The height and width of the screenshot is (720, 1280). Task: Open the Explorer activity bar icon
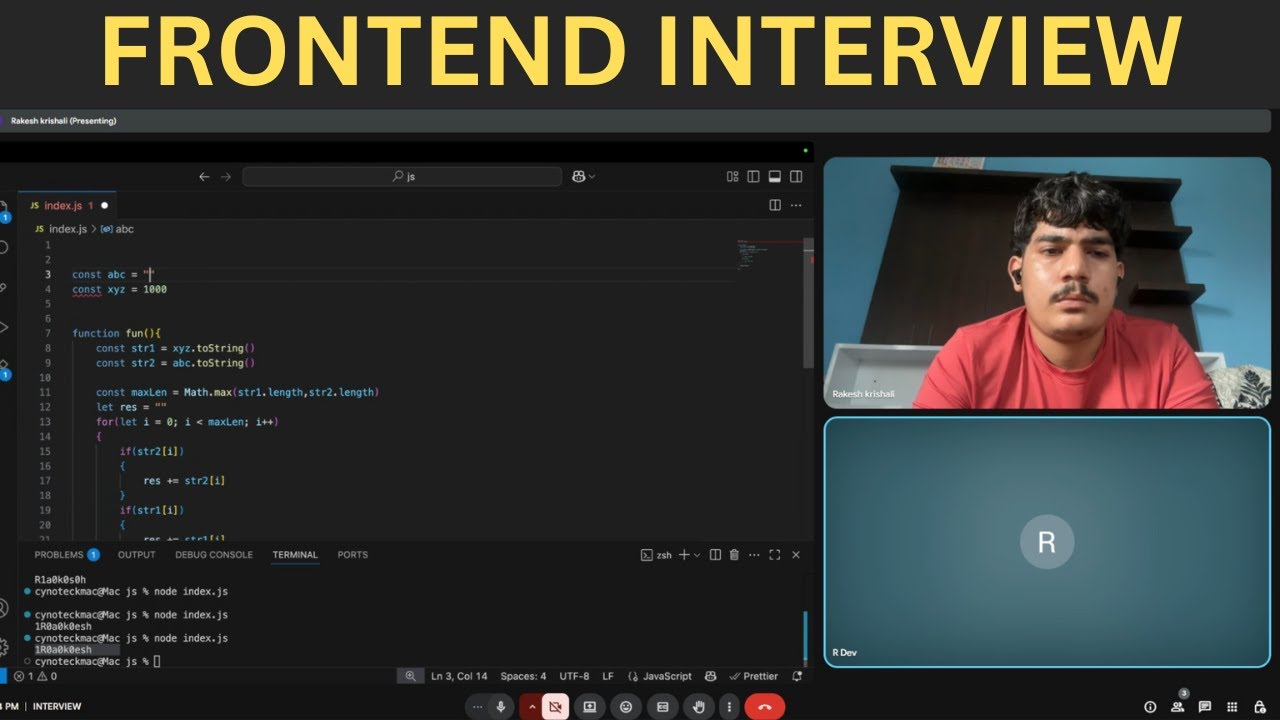[x=4, y=208]
